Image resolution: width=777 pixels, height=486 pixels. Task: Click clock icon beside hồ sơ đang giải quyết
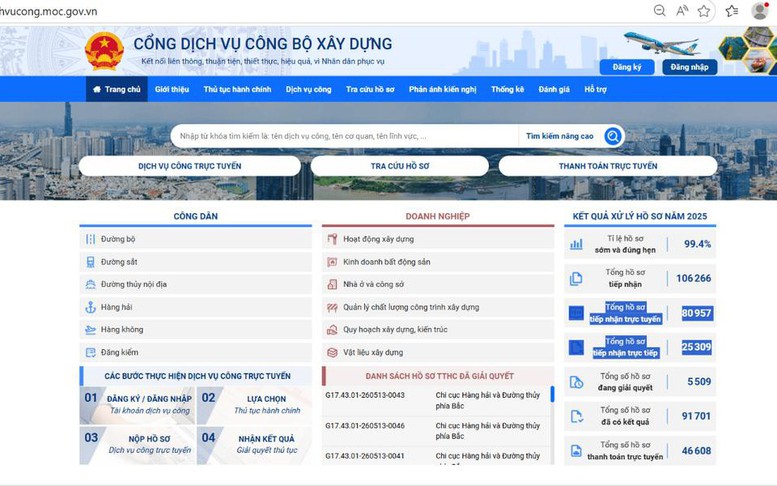[x=576, y=382]
